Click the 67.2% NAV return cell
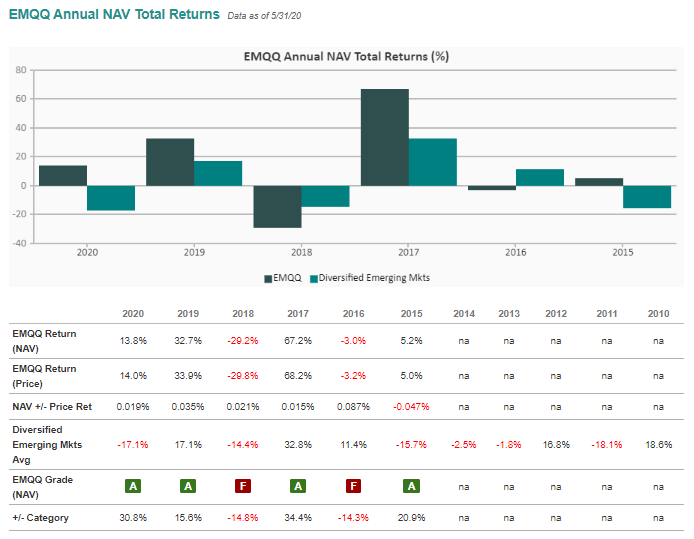 coord(298,341)
